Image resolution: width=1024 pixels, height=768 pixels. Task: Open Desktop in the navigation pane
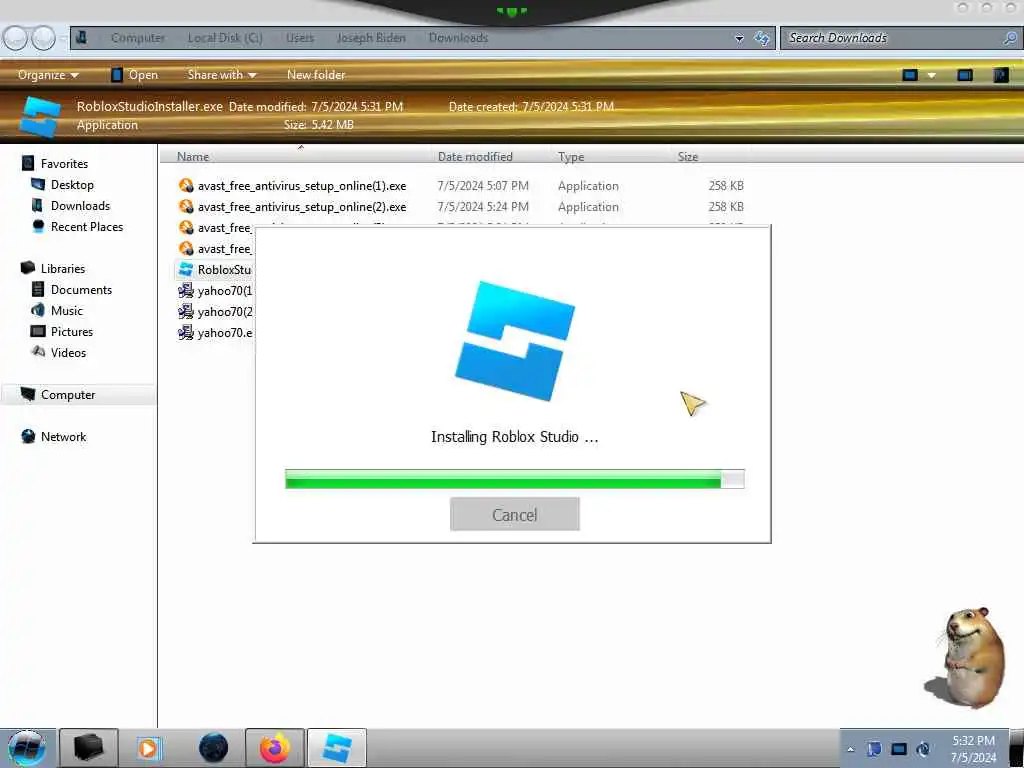coord(72,185)
